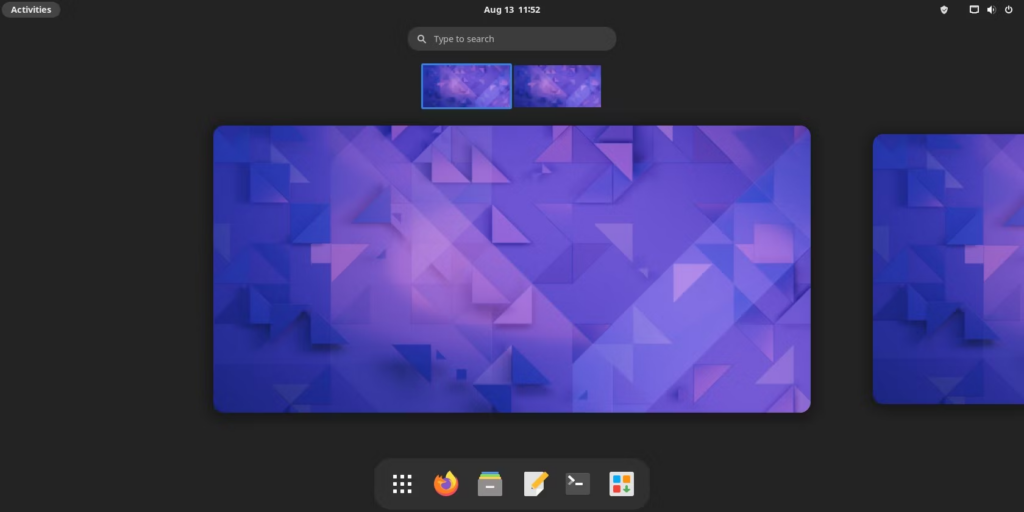Launch the Text Editor from the dash
The height and width of the screenshot is (512, 1024).
(x=534, y=484)
